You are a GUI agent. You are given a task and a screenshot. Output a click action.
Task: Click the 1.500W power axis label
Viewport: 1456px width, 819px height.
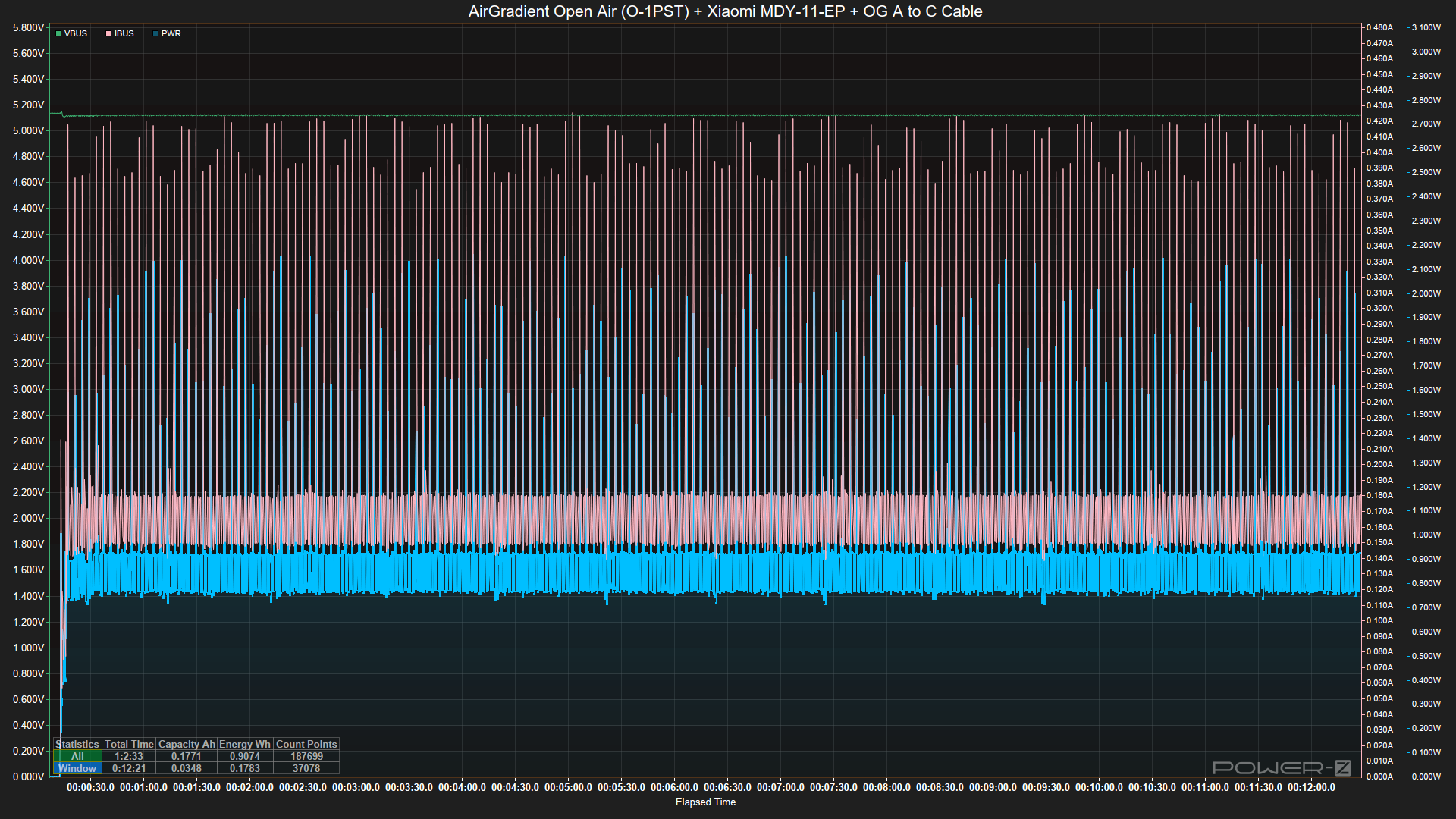point(1426,414)
